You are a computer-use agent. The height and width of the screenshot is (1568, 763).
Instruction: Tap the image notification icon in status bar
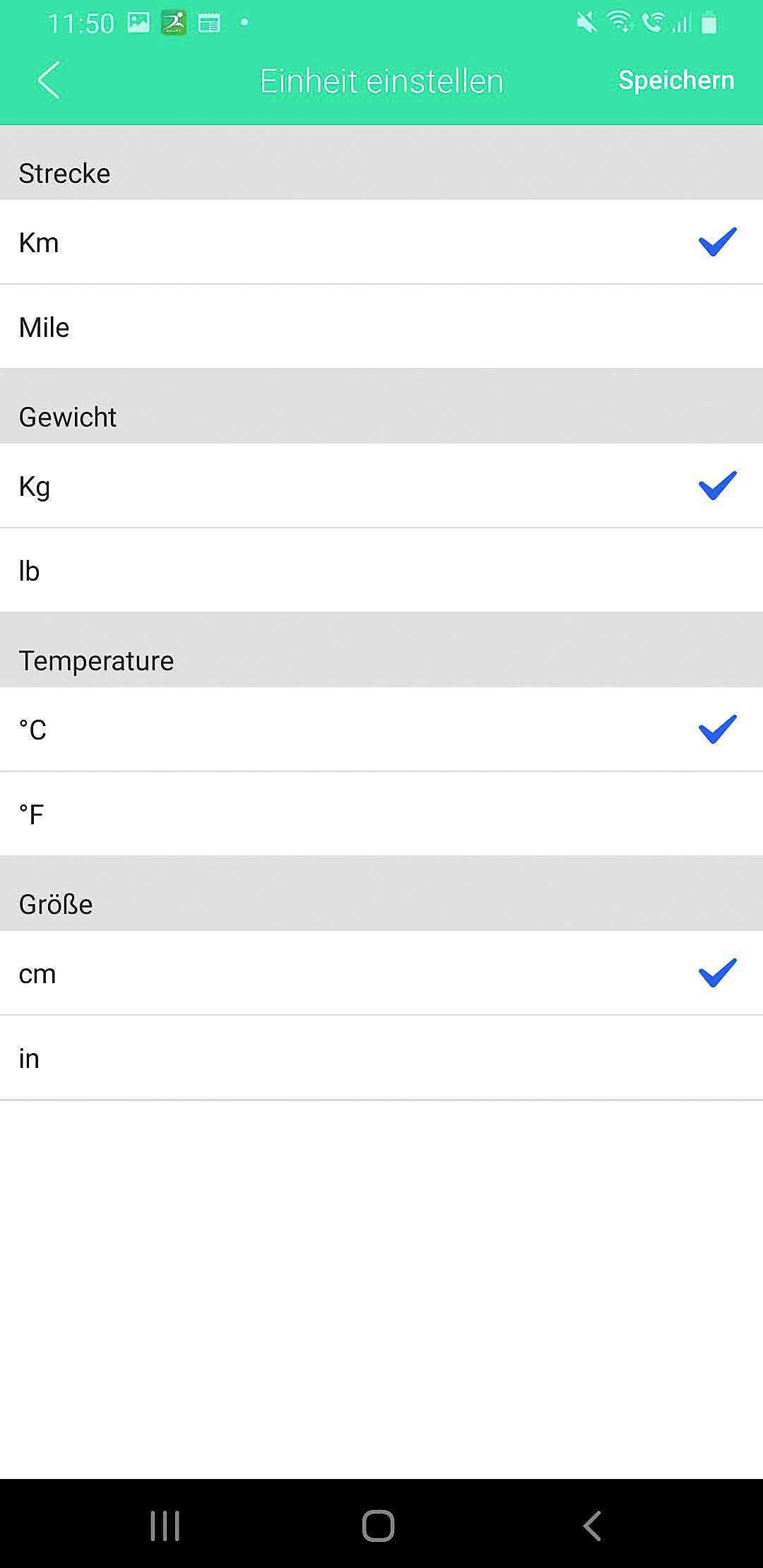pyautogui.click(x=138, y=23)
